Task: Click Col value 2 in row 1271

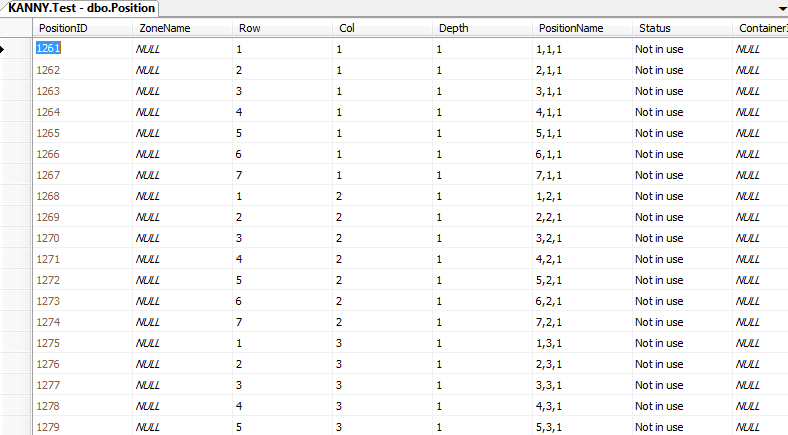Action: click(x=382, y=259)
